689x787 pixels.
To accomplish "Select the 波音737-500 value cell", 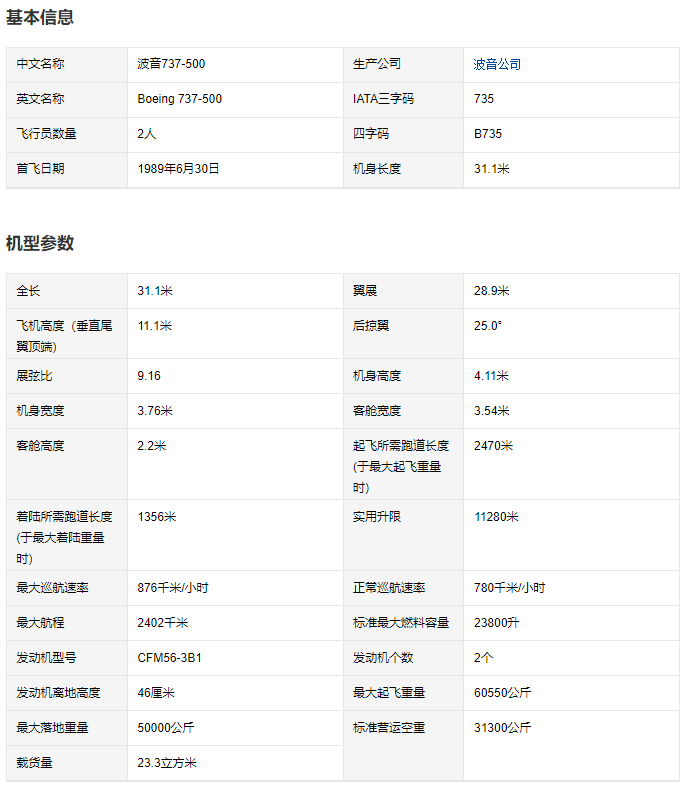I will tap(171, 64).
